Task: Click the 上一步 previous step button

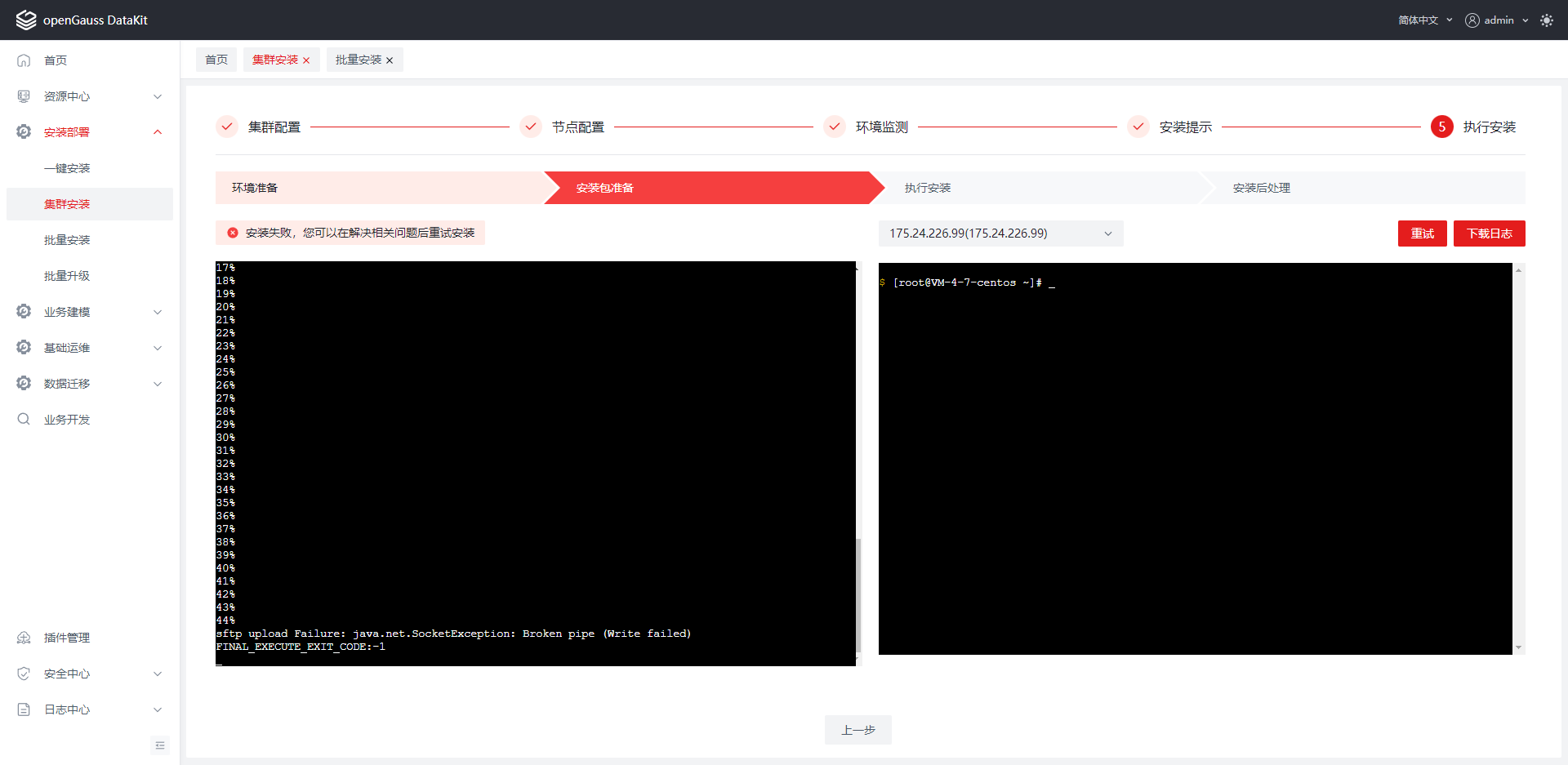Action: (857, 729)
